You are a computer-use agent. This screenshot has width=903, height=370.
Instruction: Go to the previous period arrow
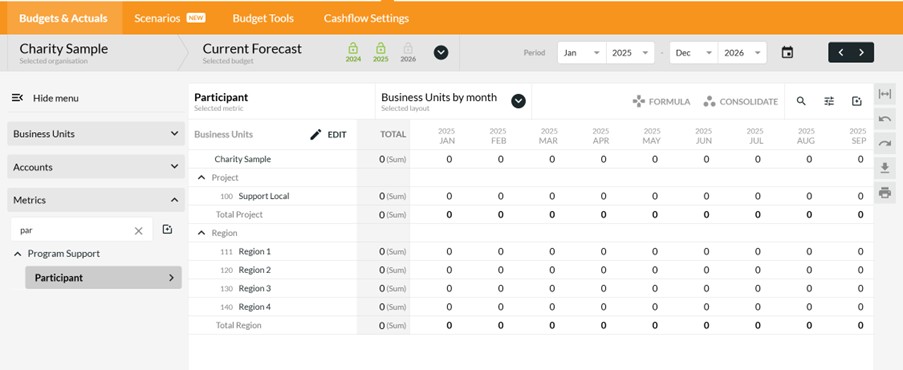point(841,52)
